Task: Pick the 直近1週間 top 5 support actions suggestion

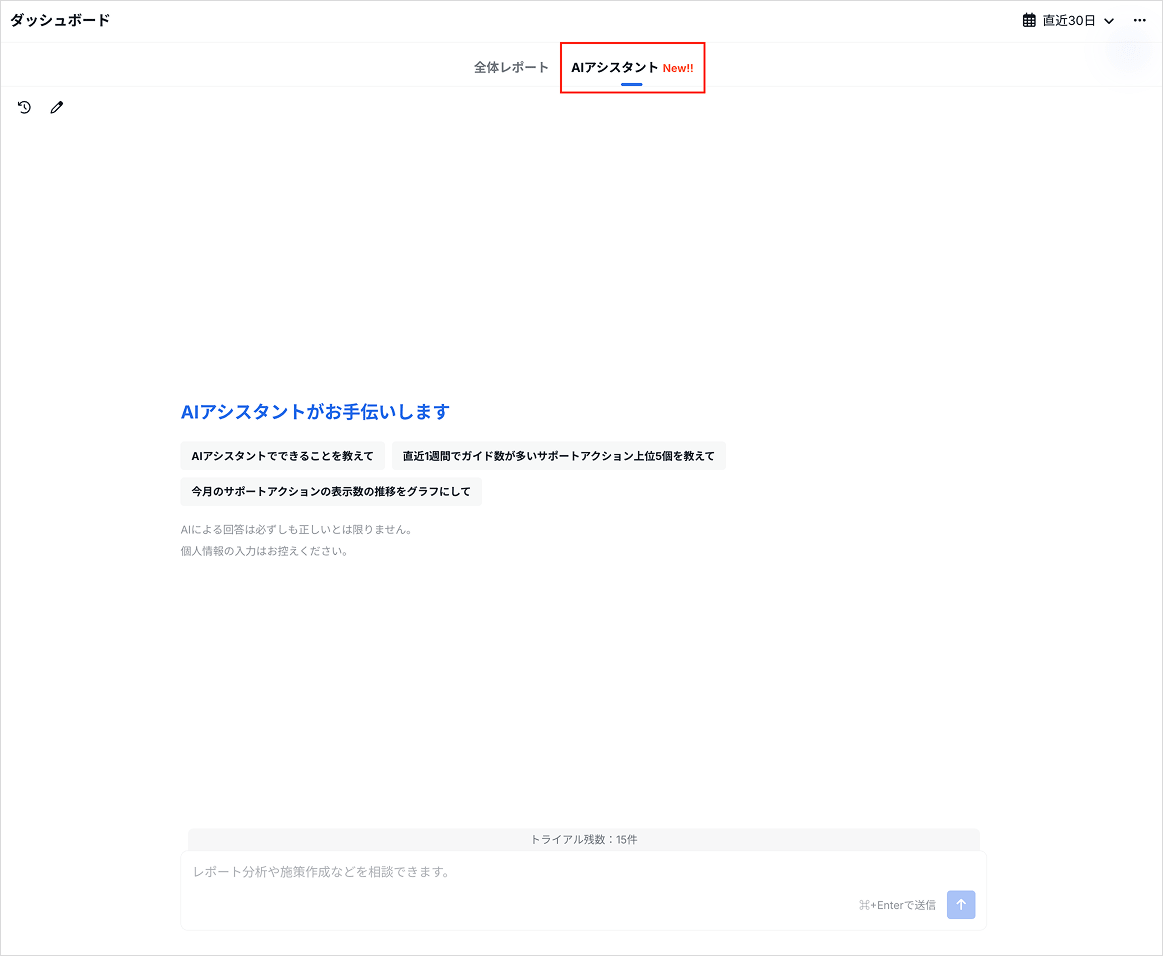Action: pyautogui.click(x=558, y=456)
